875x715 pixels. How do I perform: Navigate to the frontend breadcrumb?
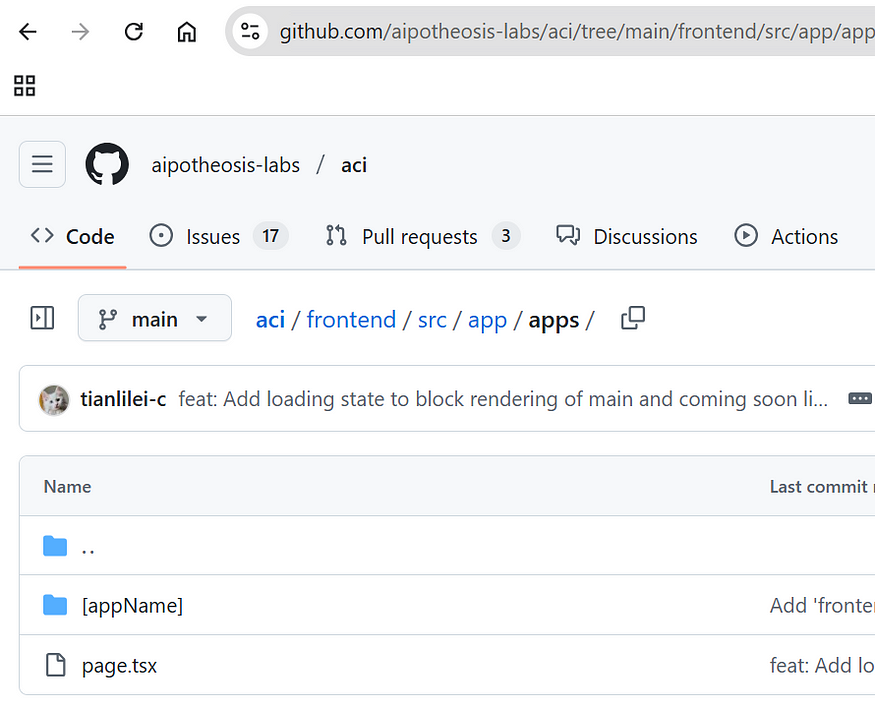click(351, 320)
